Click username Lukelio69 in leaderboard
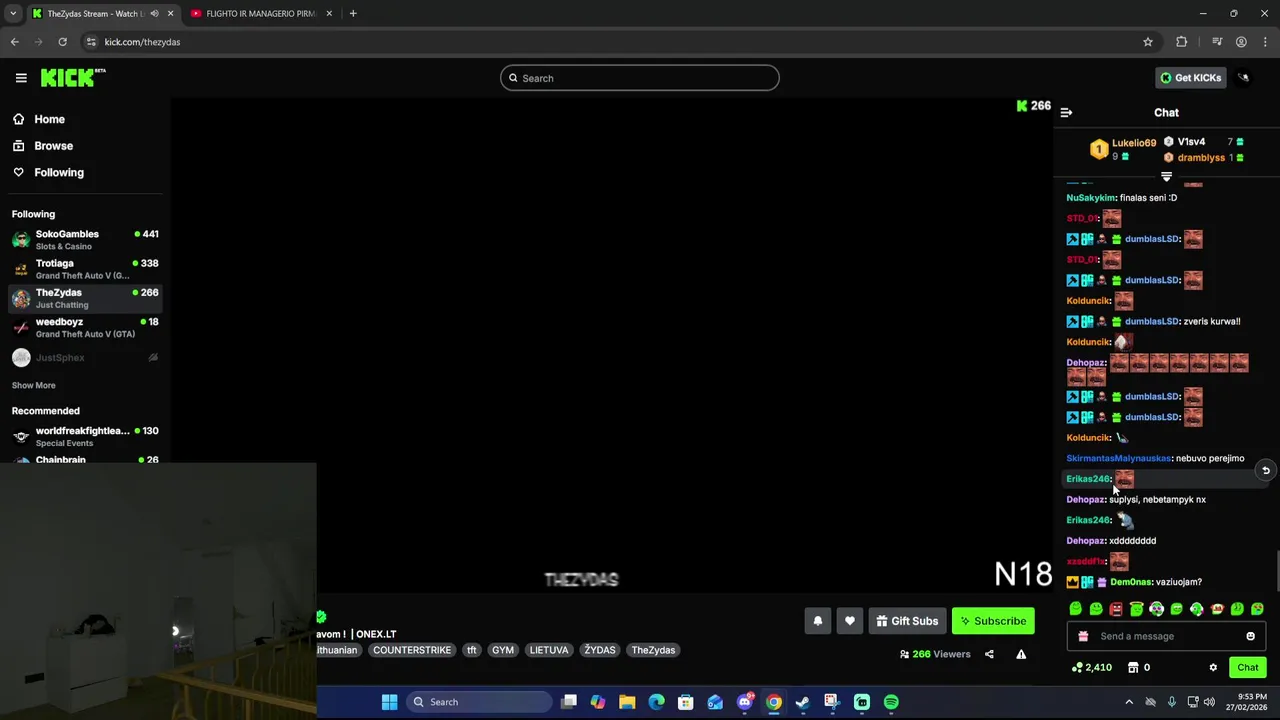Image resolution: width=1280 pixels, height=720 pixels. click(1134, 143)
